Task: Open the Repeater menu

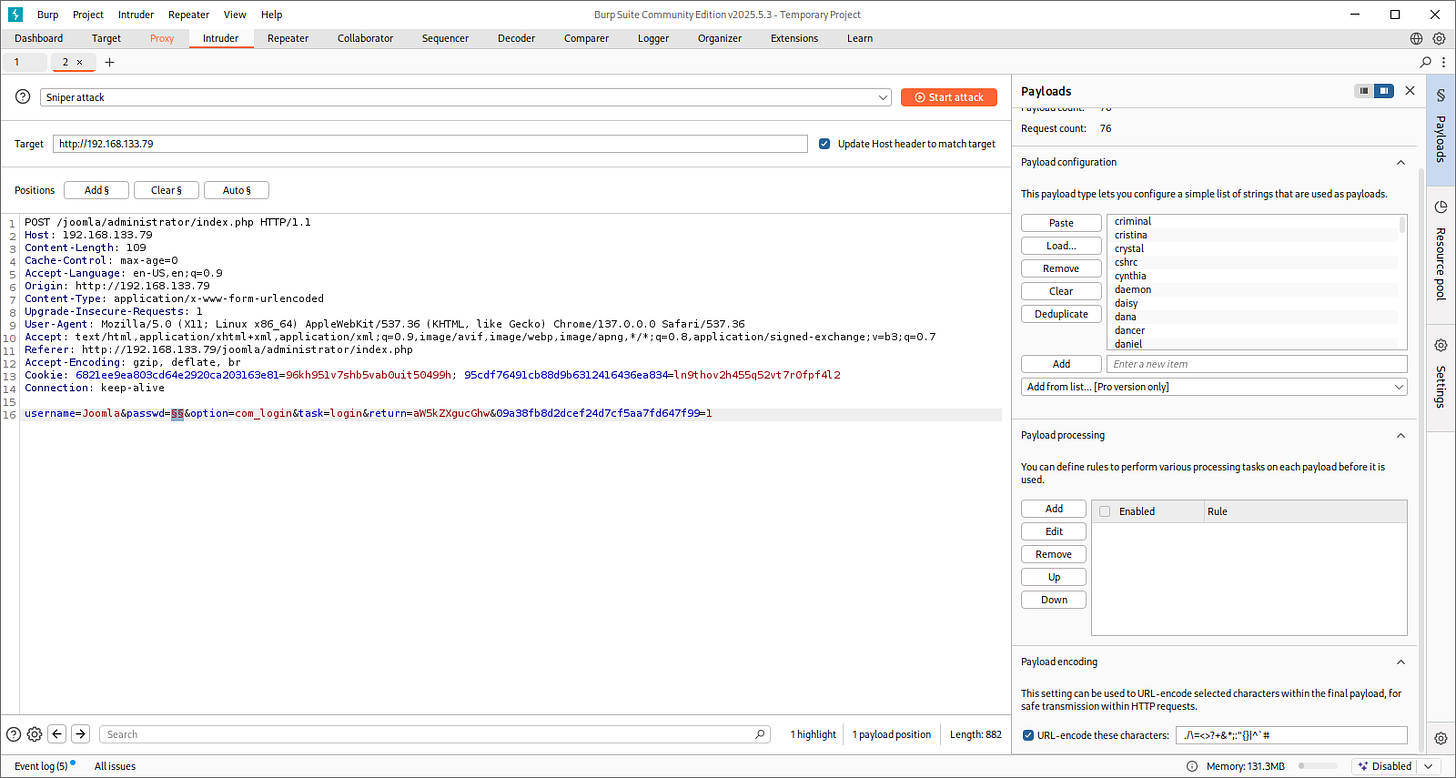Action: (x=189, y=15)
